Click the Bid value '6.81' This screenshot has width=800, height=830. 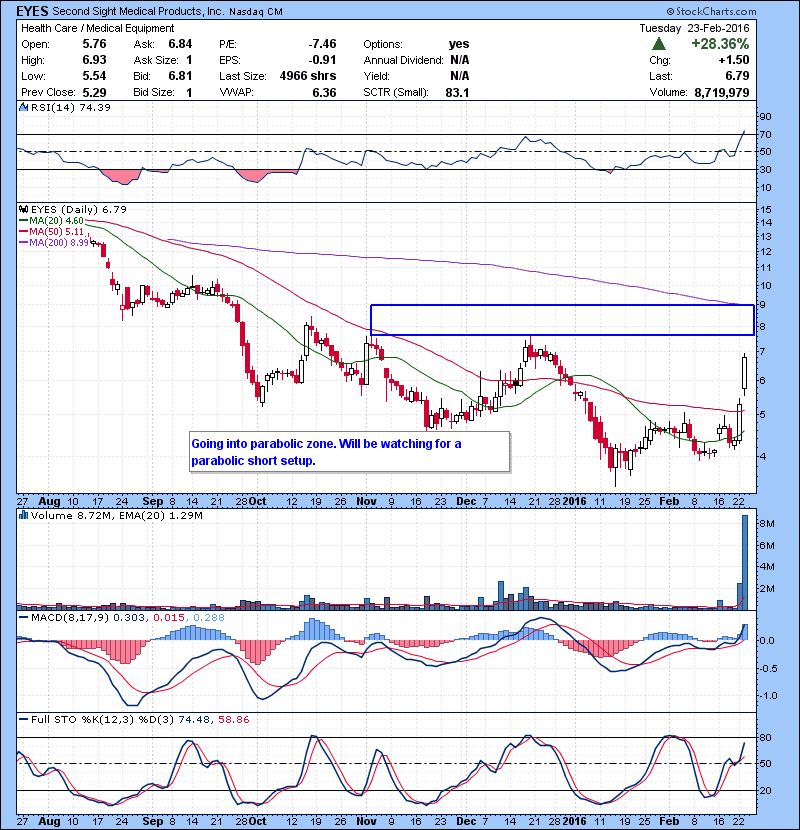pos(180,76)
